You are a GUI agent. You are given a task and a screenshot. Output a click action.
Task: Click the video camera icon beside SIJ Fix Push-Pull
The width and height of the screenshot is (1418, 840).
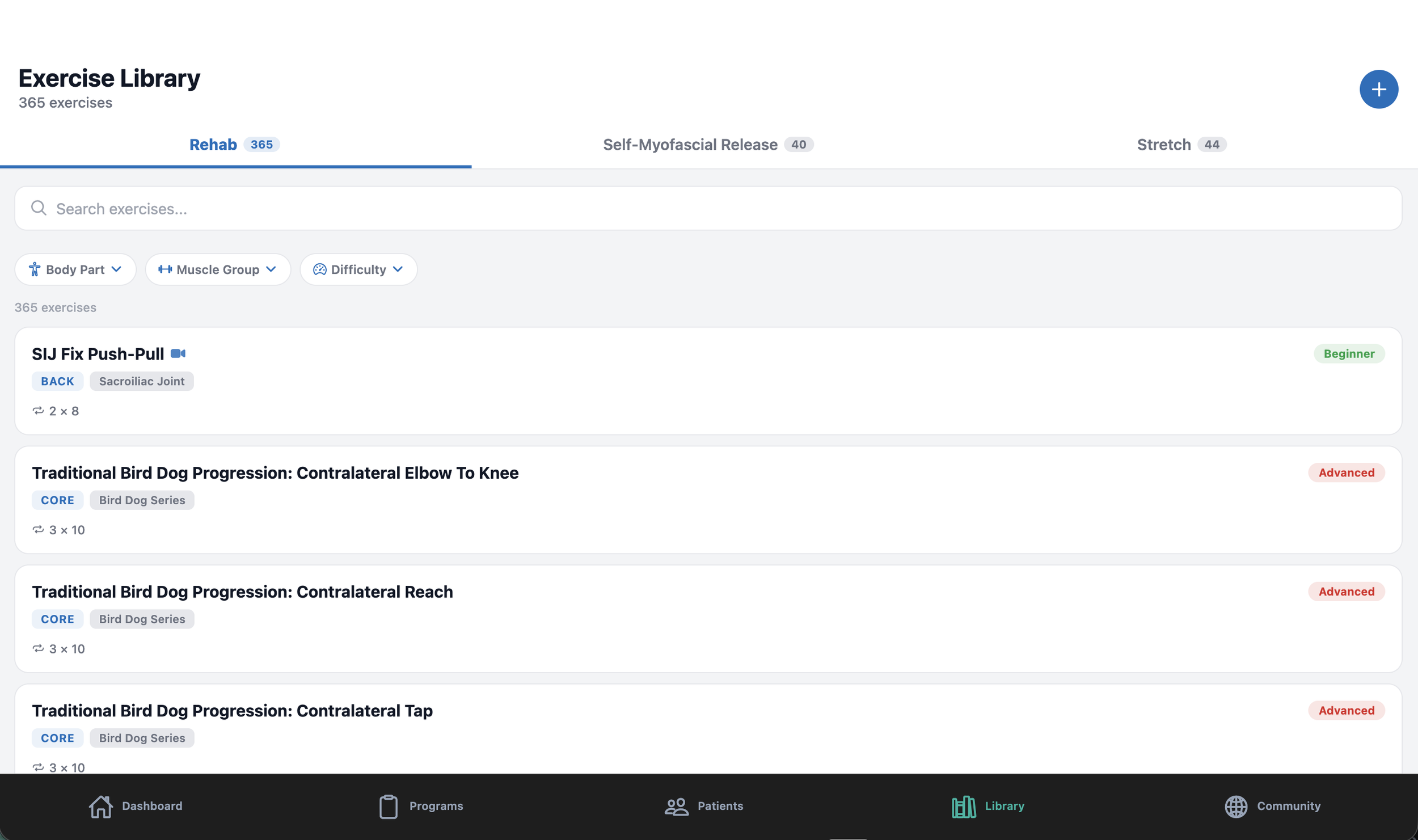(x=178, y=353)
